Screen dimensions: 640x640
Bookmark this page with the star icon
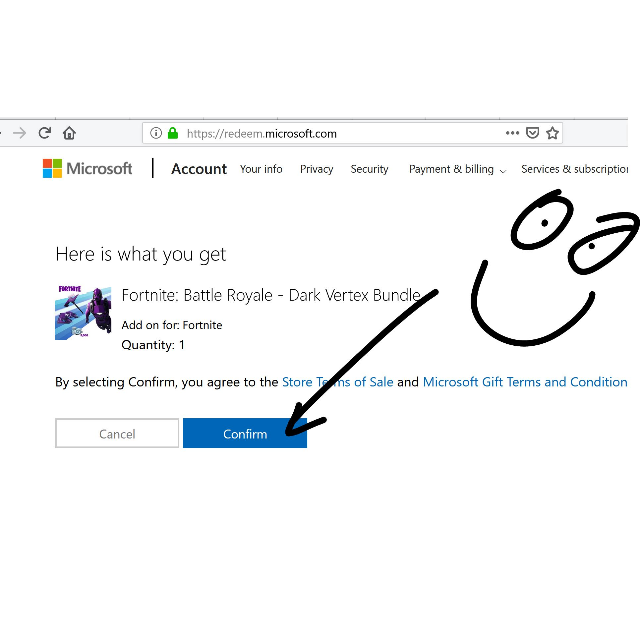(x=552, y=133)
